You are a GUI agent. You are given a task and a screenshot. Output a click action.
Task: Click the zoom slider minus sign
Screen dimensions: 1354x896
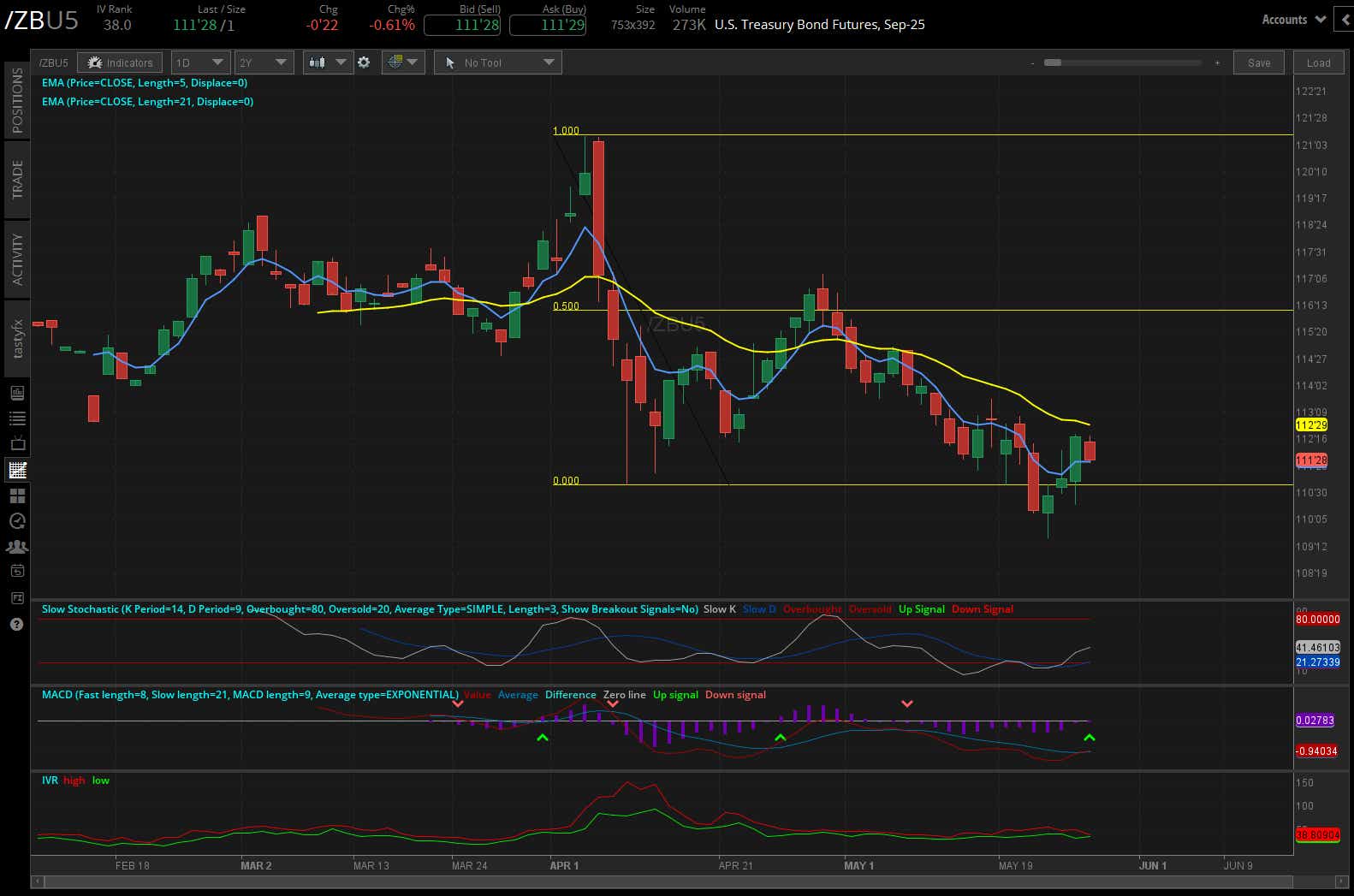click(1033, 62)
